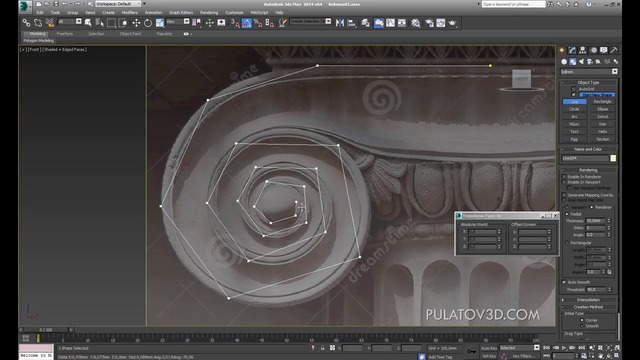The height and width of the screenshot is (360, 640).
Task: Toggle Generate Mapping Coords checkbox
Action: (564, 195)
